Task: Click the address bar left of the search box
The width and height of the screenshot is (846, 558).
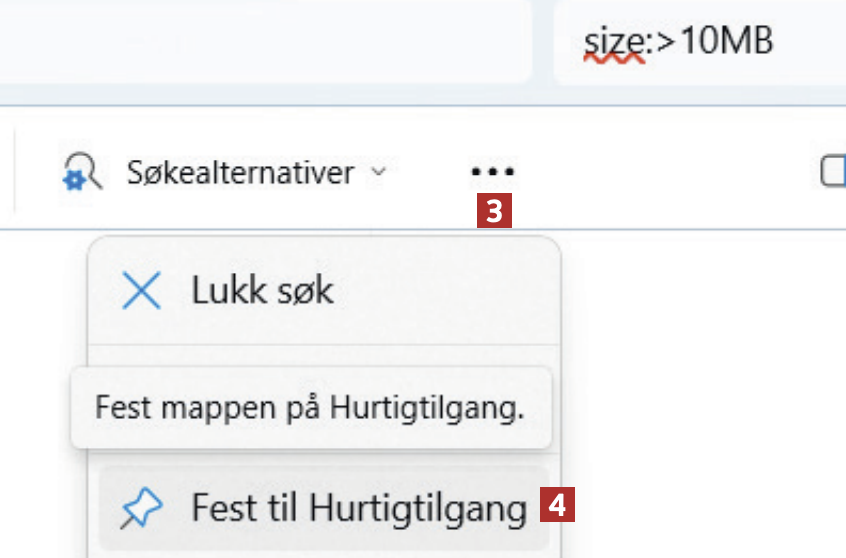Action: coord(265,43)
